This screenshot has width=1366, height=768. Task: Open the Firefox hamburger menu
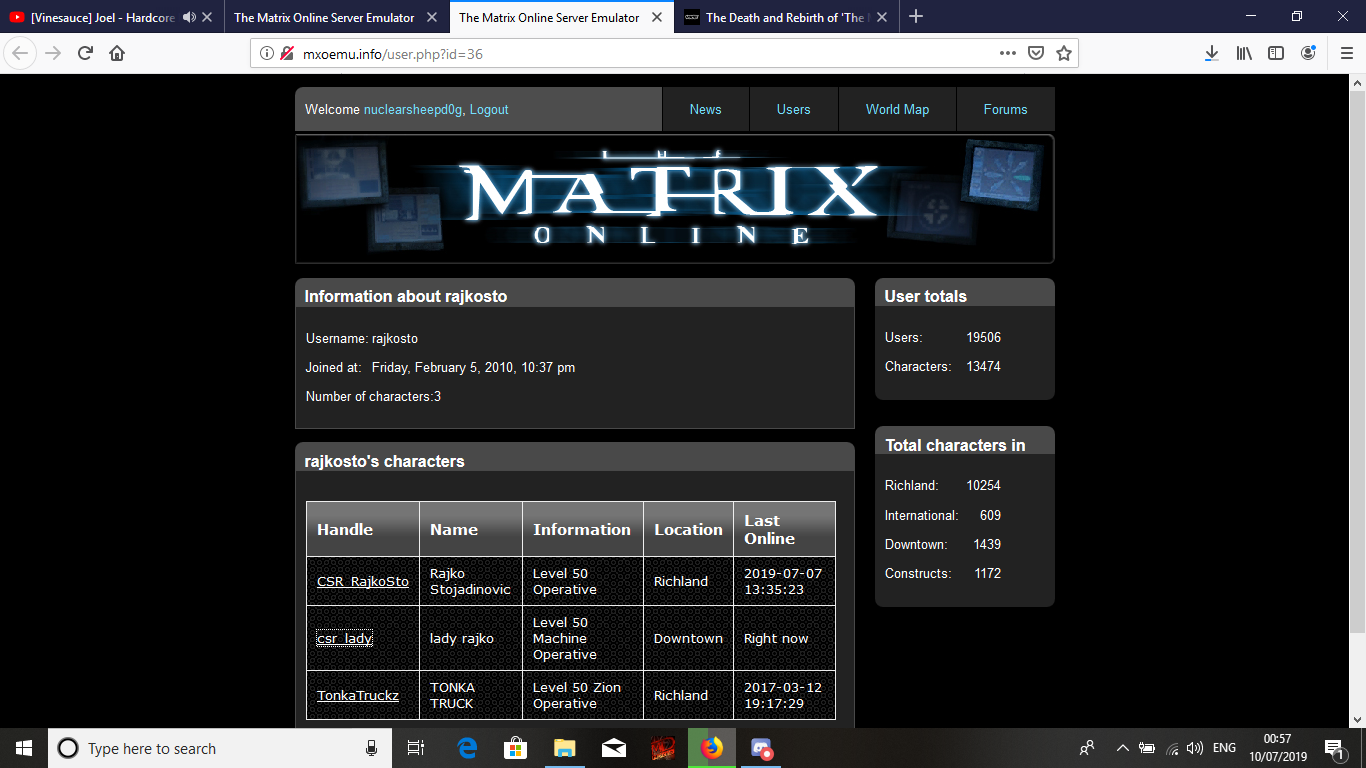pos(1346,53)
